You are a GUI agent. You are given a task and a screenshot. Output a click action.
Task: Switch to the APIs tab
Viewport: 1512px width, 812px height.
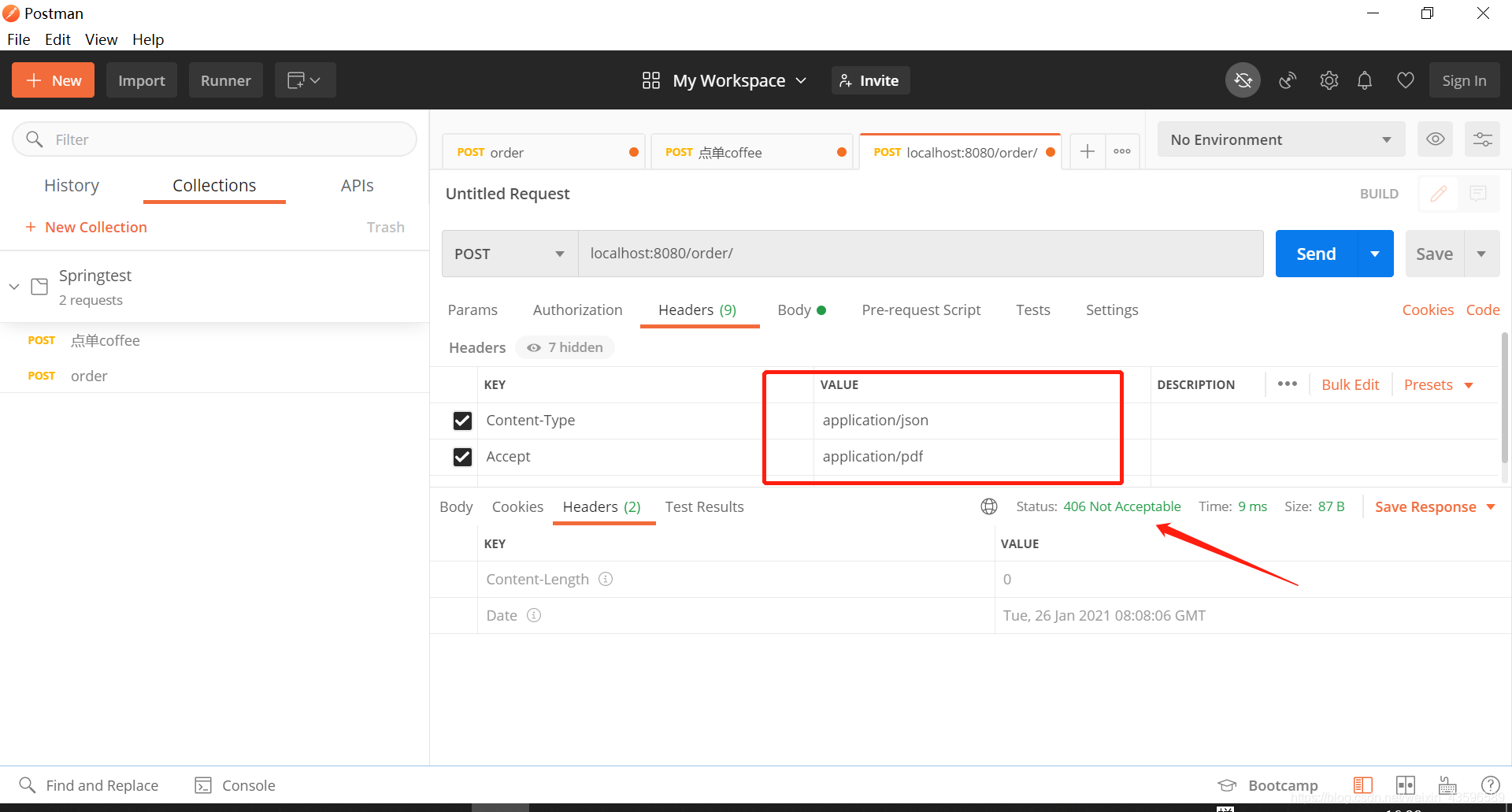coord(357,185)
